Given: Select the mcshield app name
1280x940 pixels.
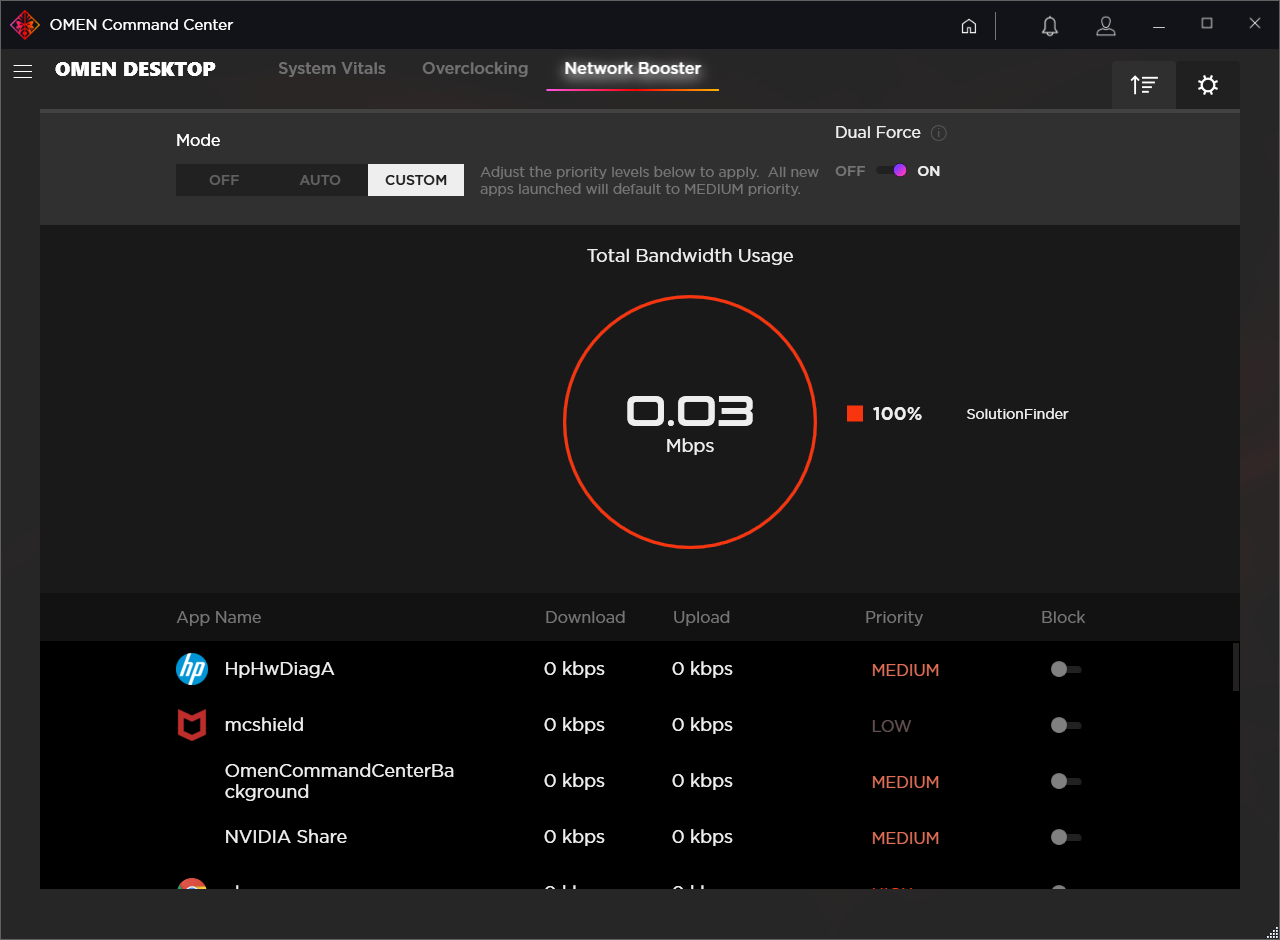Looking at the screenshot, I should coord(264,725).
